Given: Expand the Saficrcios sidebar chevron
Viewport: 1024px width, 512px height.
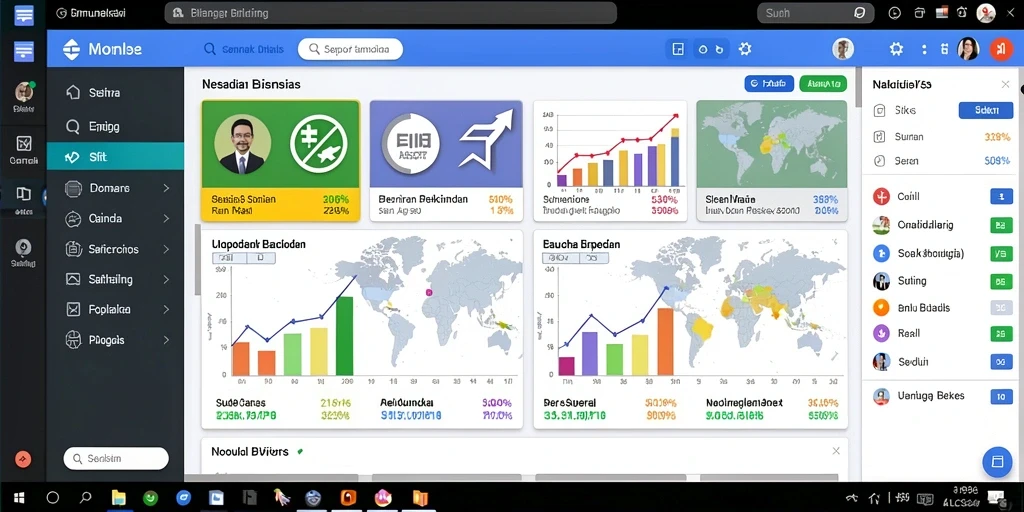Looking at the screenshot, I should 166,249.
